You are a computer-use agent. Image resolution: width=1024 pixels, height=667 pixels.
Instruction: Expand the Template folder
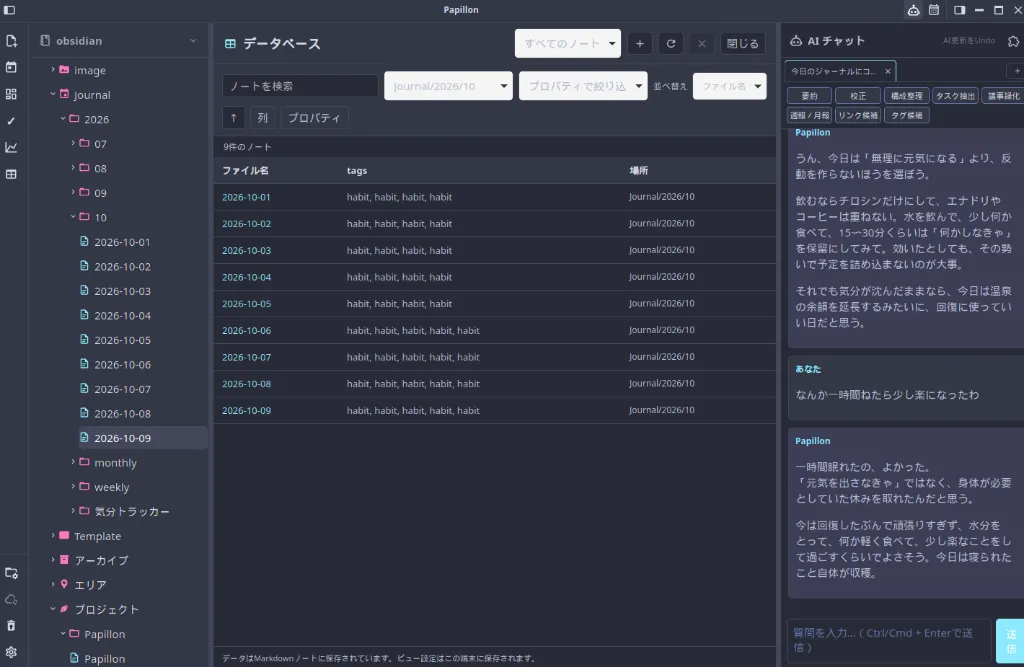53,535
